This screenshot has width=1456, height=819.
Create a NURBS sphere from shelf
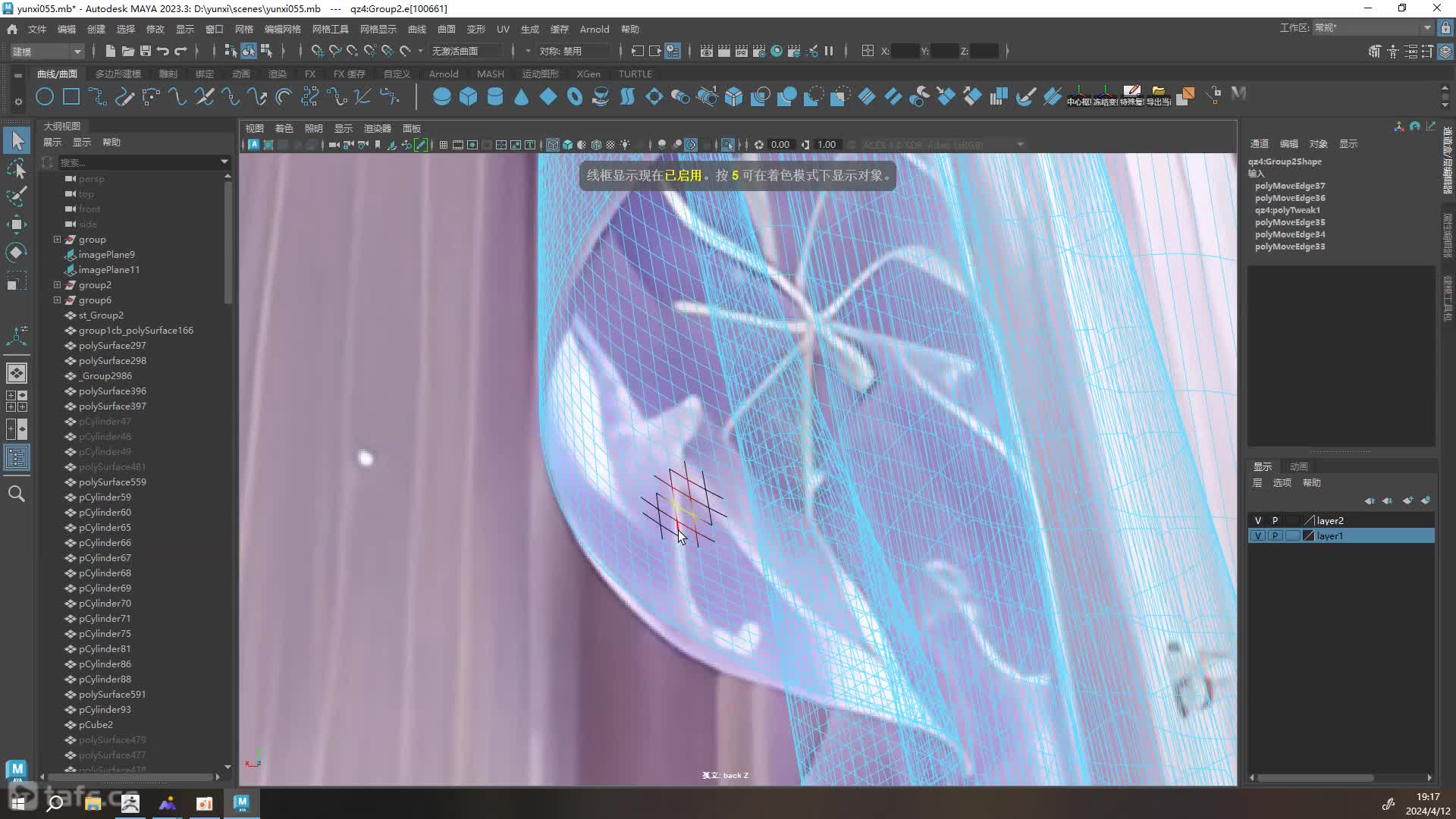point(441,96)
